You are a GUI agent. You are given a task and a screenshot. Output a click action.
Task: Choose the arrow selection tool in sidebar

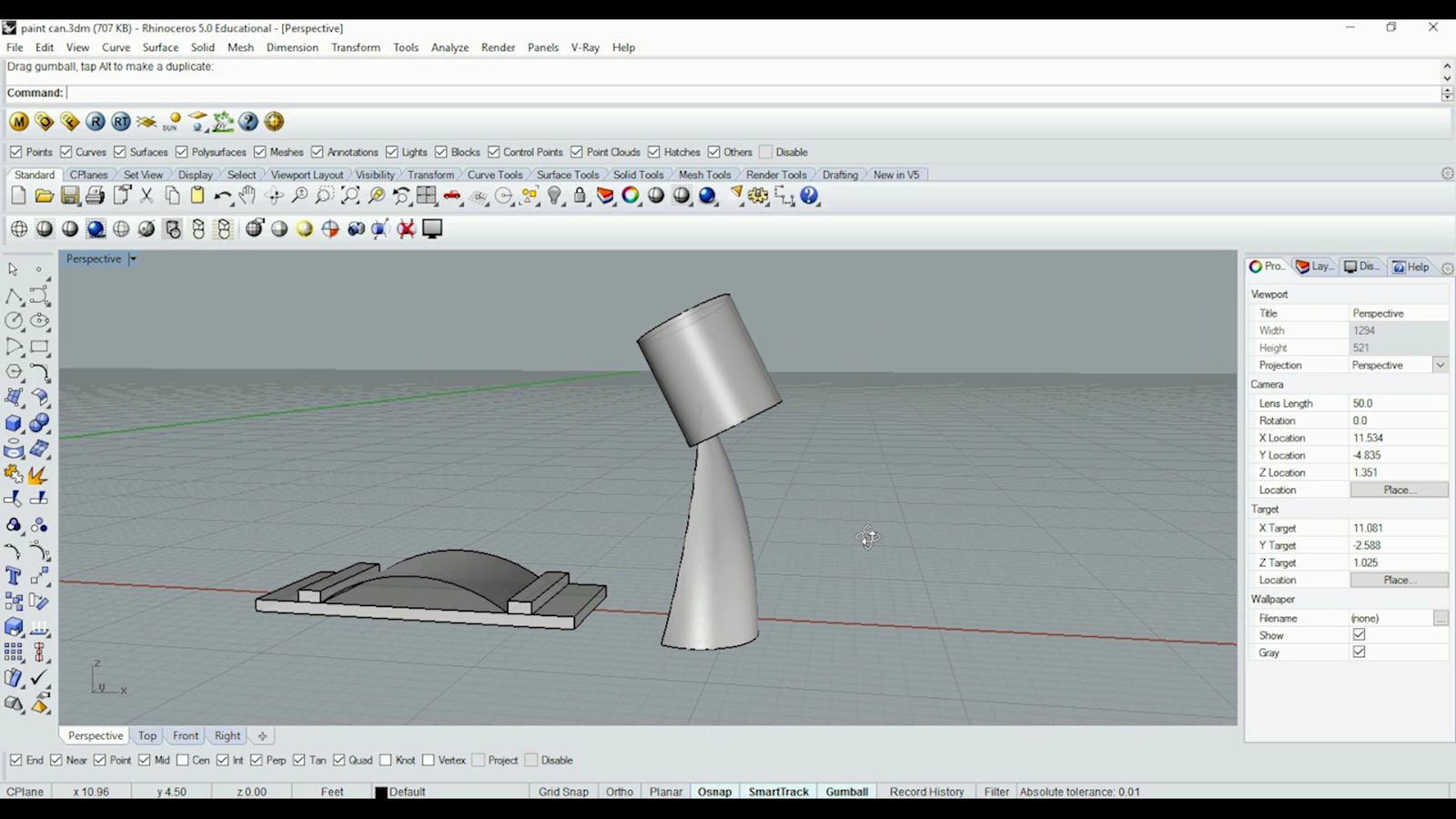point(13,269)
